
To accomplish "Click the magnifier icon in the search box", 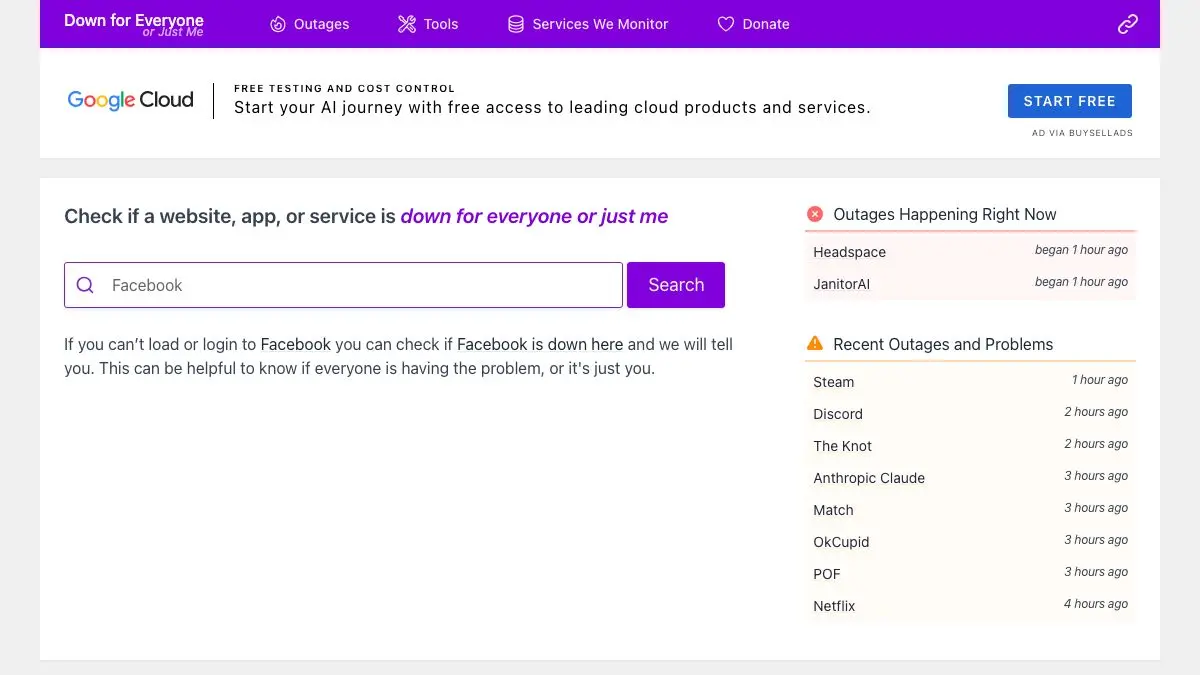I will click(85, 285).
